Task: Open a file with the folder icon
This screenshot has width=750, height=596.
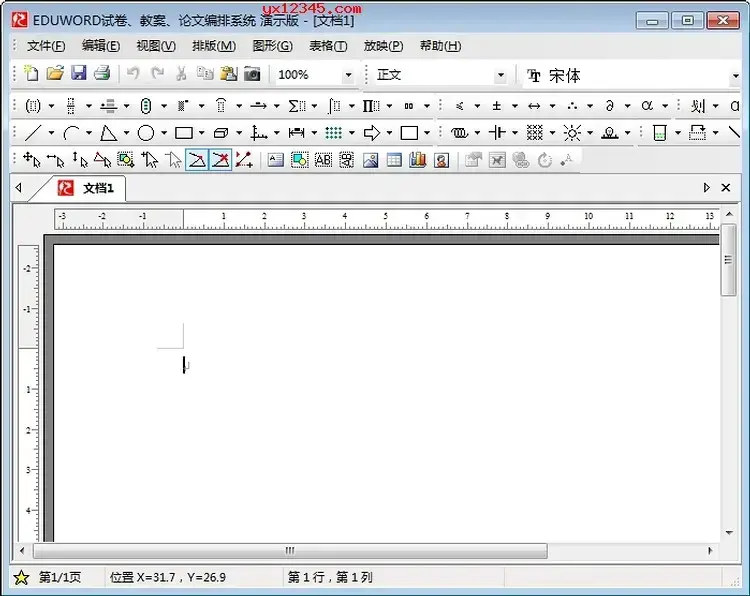Action: click(55, 74)
